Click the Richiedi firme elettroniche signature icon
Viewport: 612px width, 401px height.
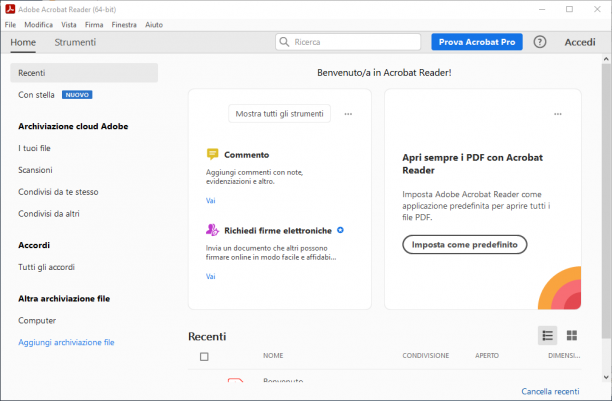(212, 230)
